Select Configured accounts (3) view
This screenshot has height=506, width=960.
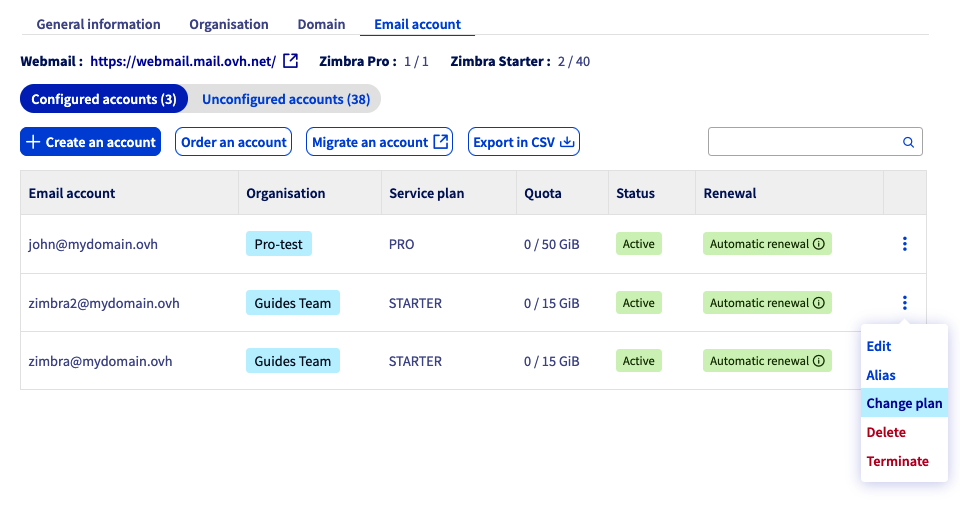click(x=104, y=99)
